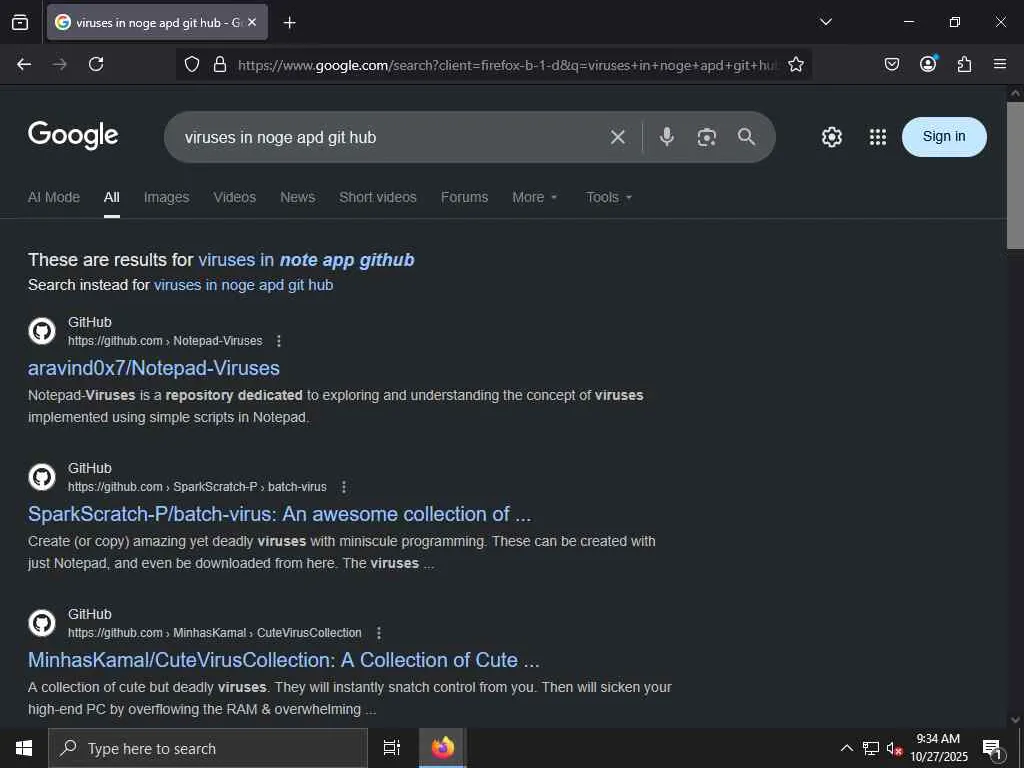
Task: Reload the current page
Action: (96, 64)
